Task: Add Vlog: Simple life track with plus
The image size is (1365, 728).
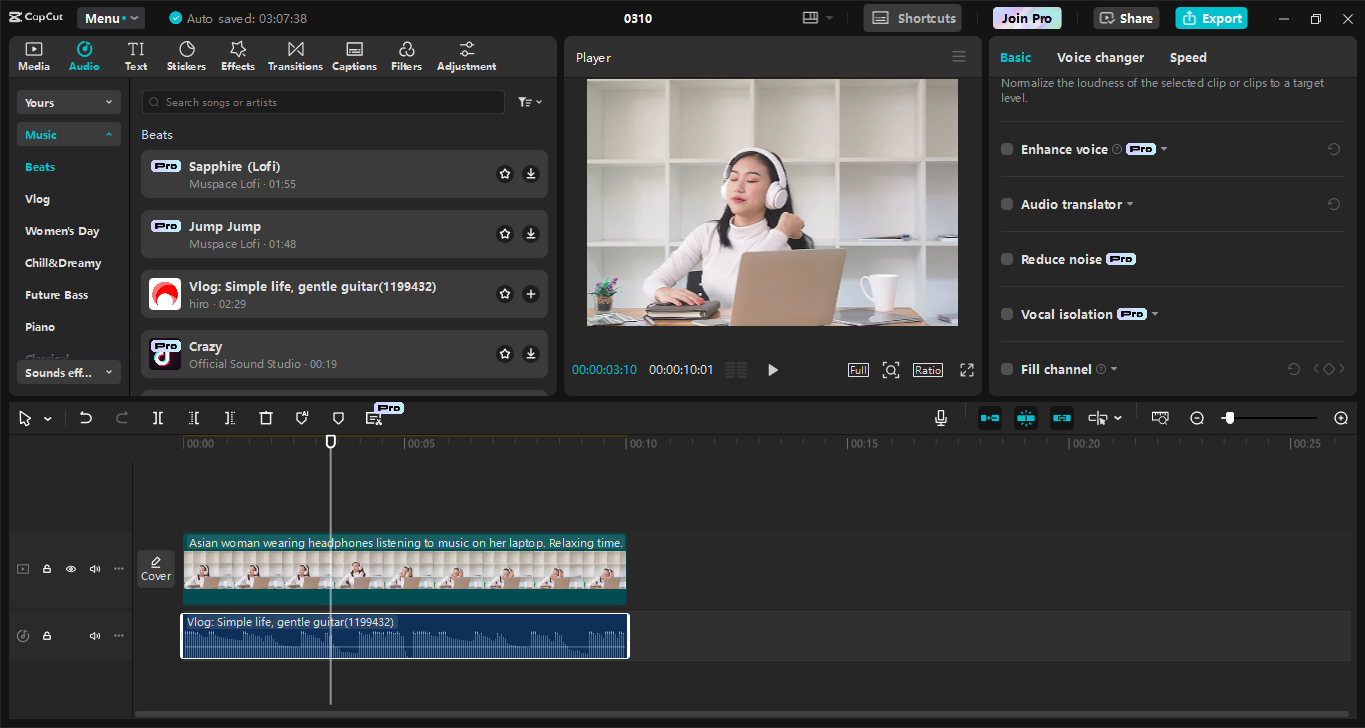Action: (531, 294)
